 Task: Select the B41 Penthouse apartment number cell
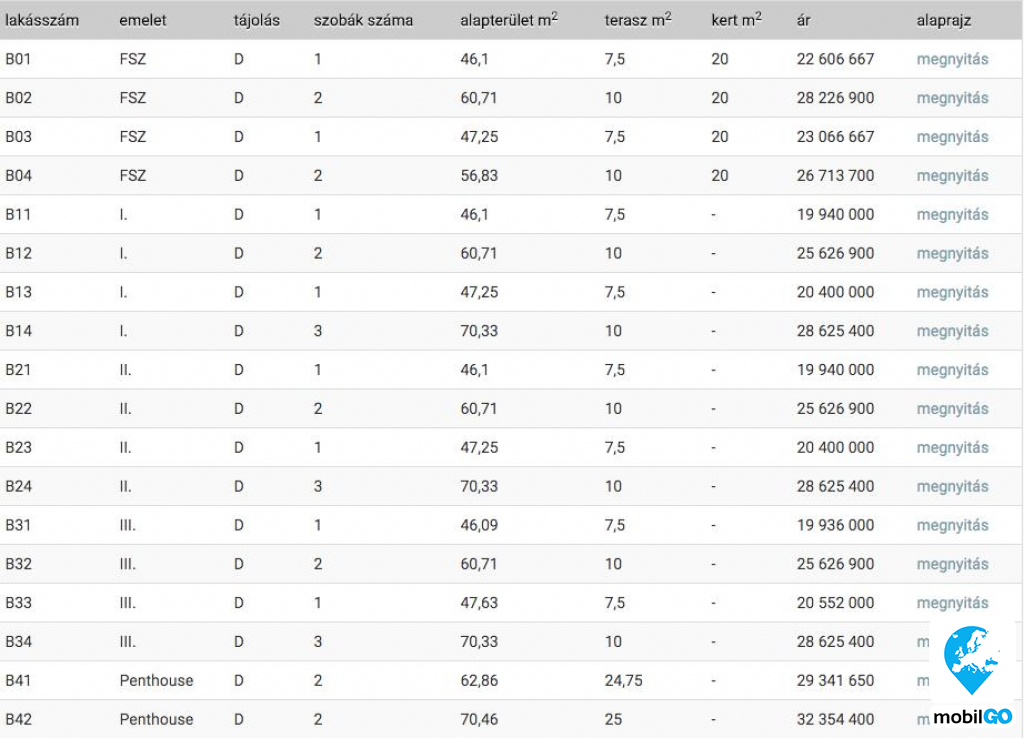[x=19, y=681]
